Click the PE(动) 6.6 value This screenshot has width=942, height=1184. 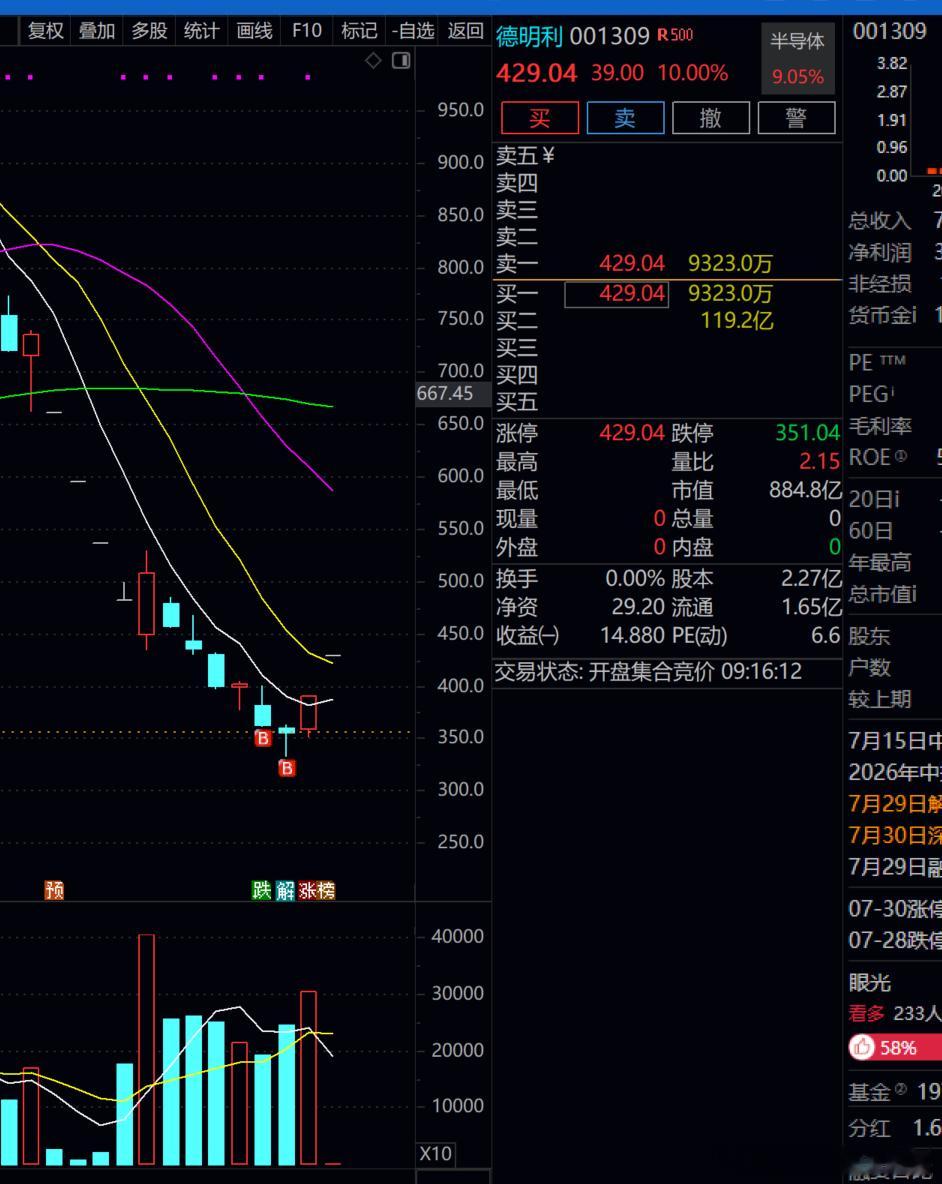[826, 636]
